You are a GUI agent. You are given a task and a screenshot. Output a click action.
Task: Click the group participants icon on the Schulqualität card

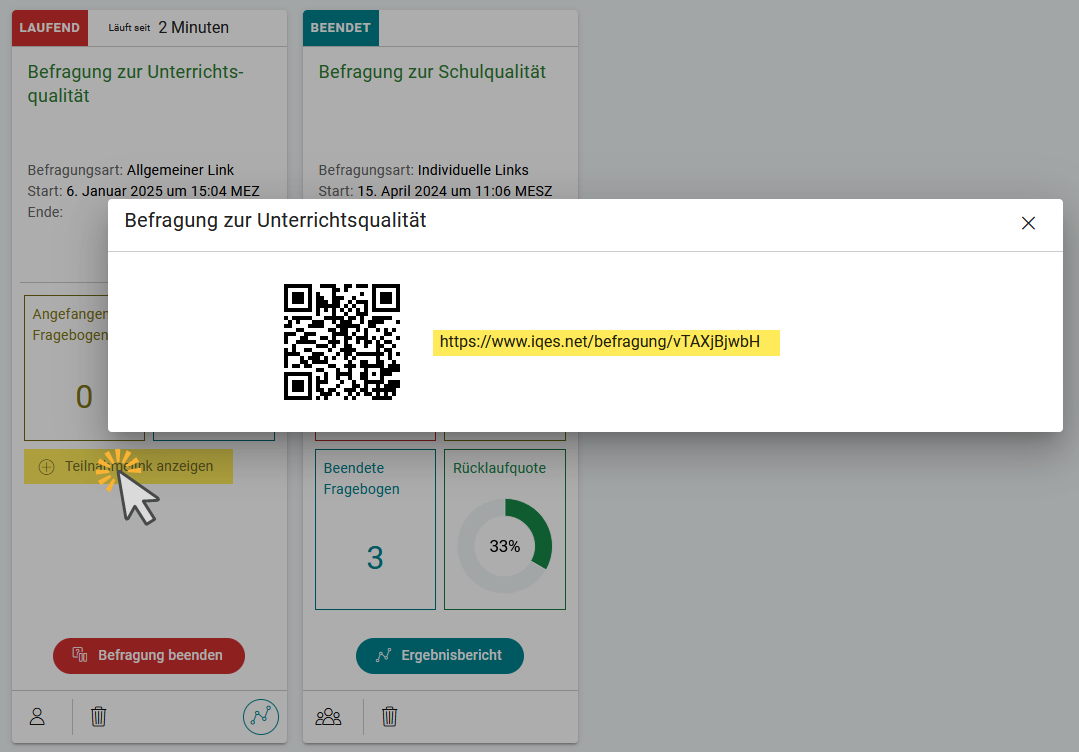click(328, 717)
